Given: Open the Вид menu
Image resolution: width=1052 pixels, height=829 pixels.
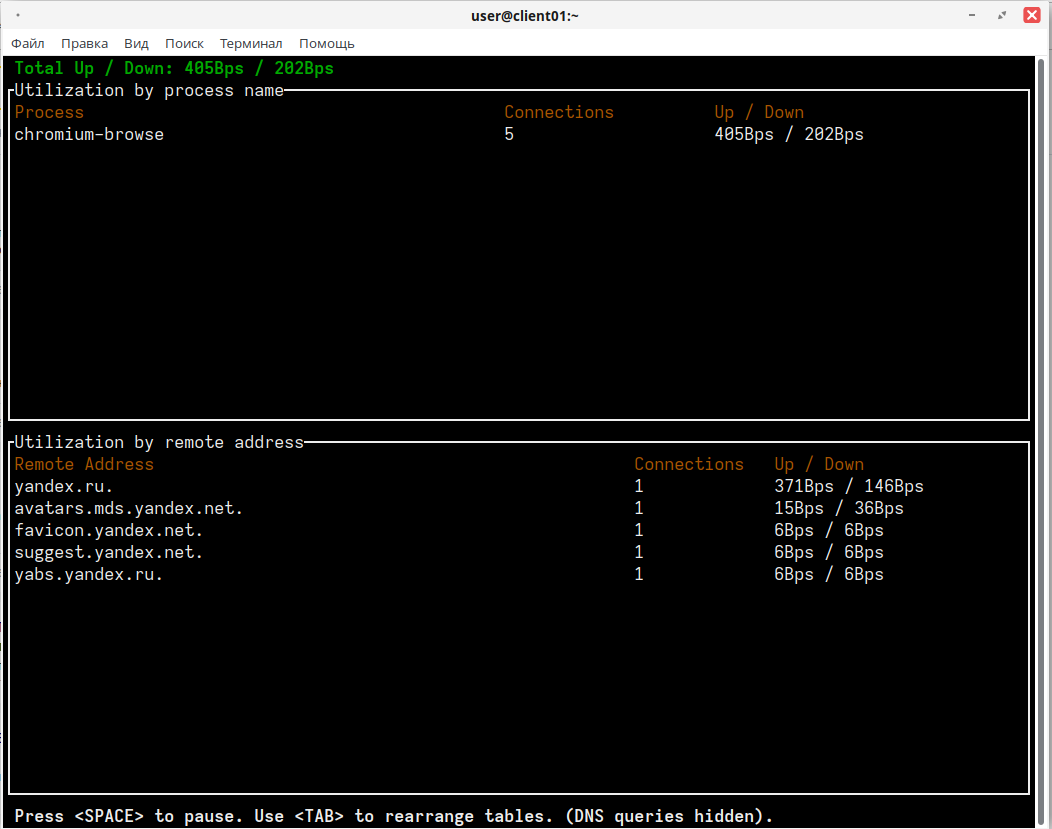Looking at the screenshot, I should pos(136,44).
